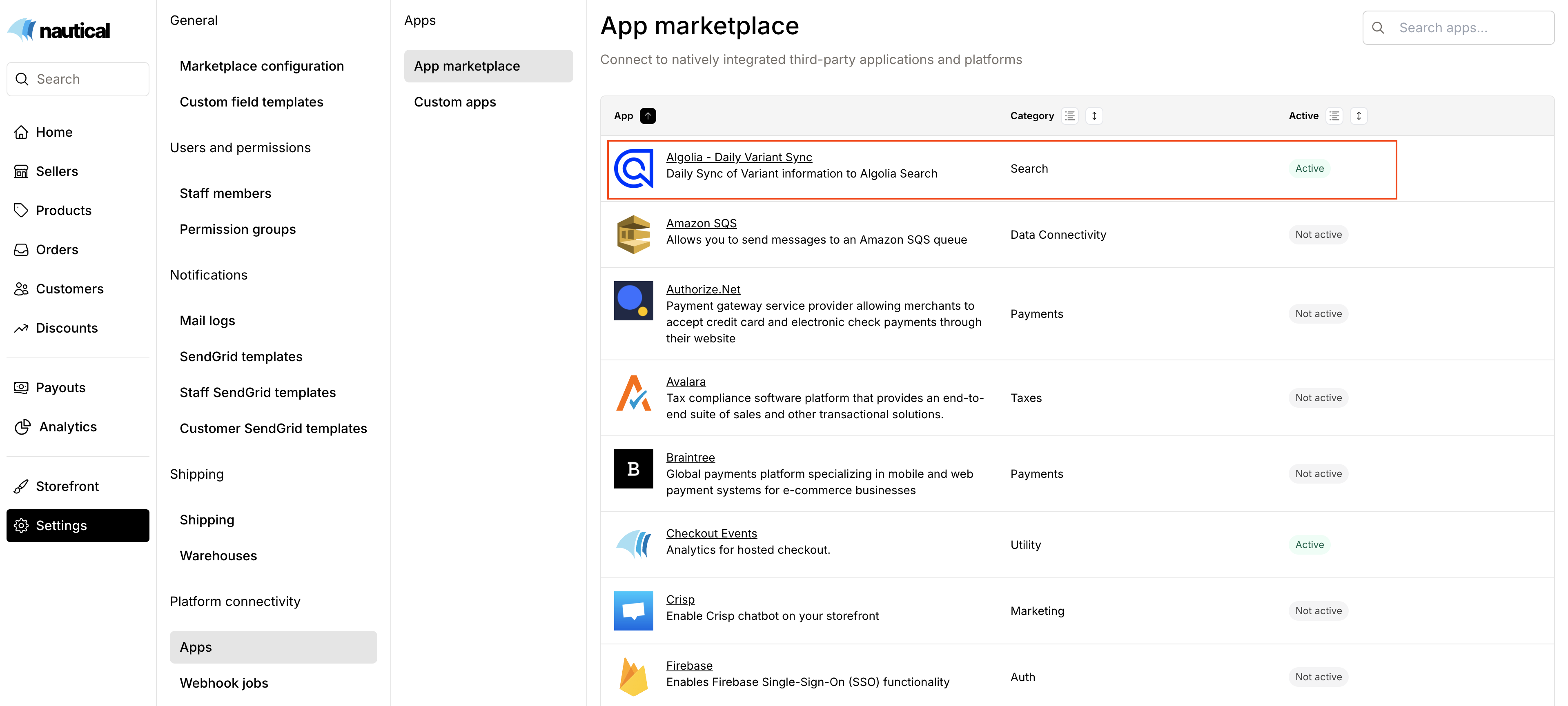Expand the App column filter options
Image resolution: width=1568 pixels, height=706 pixels.
tap(648, 115)
